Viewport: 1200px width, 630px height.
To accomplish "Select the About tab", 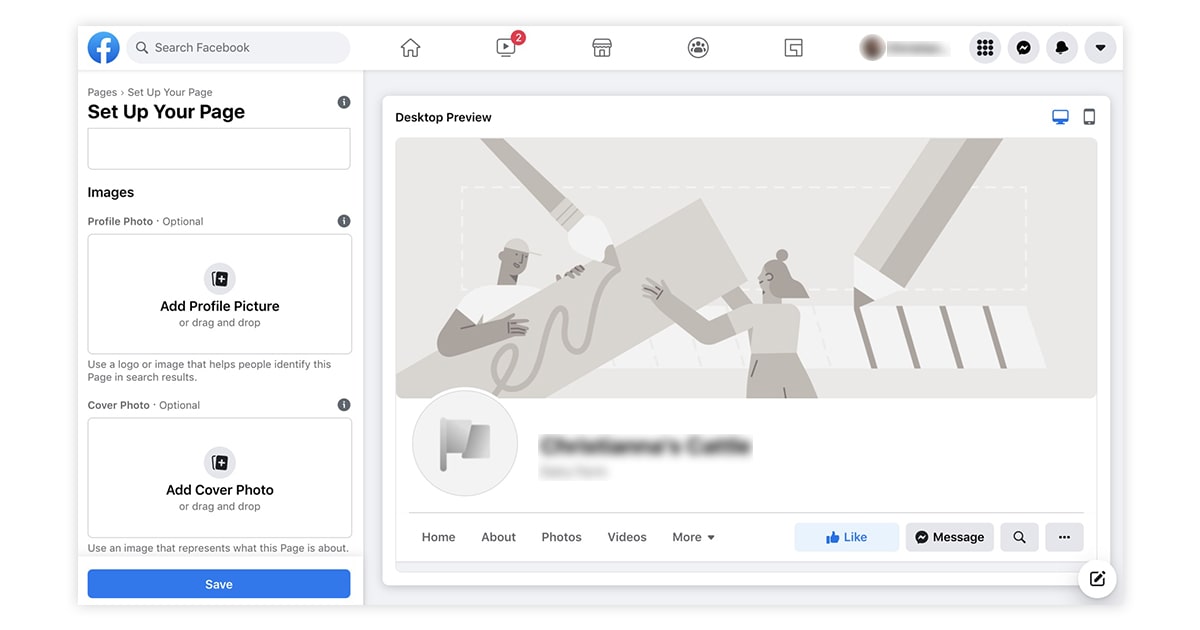I will [x=498, y=537].
